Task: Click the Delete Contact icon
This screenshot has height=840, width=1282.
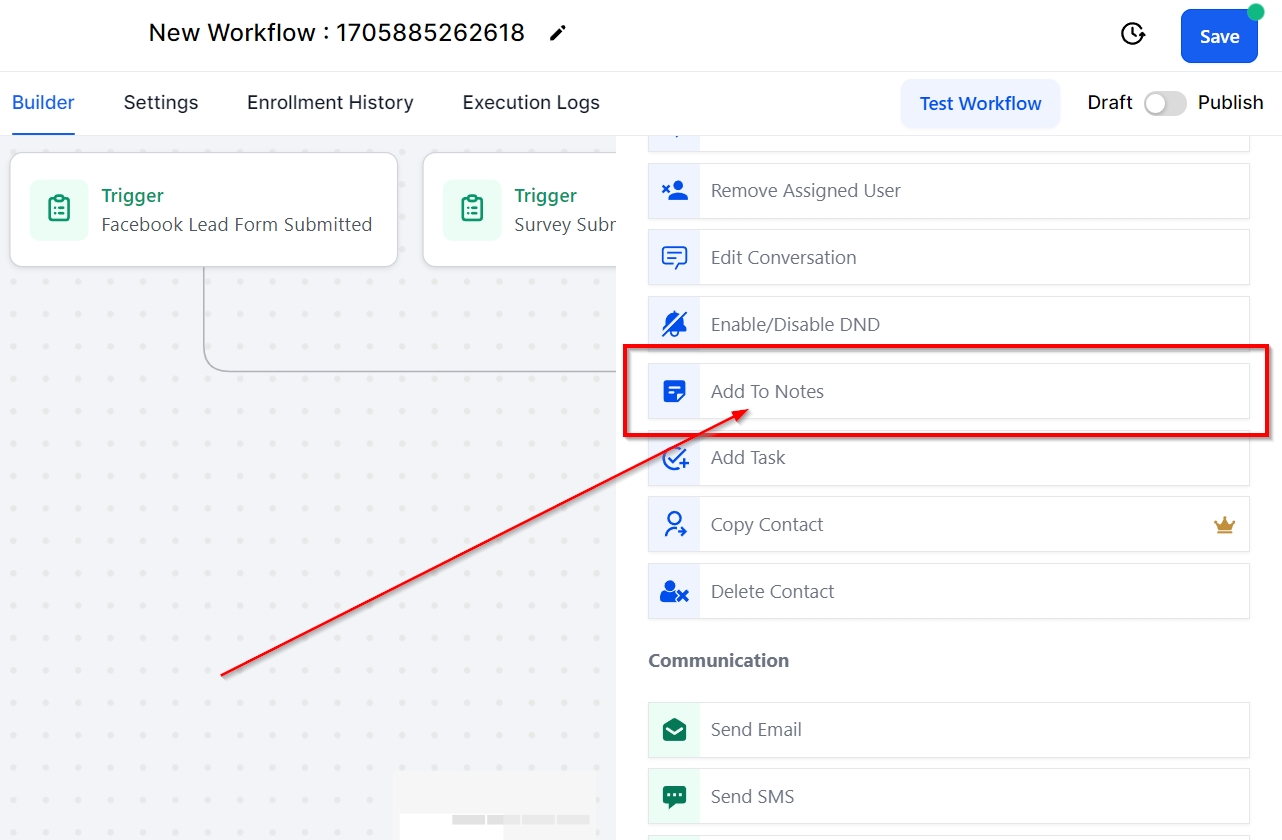Action: click(x=675, y=592)
